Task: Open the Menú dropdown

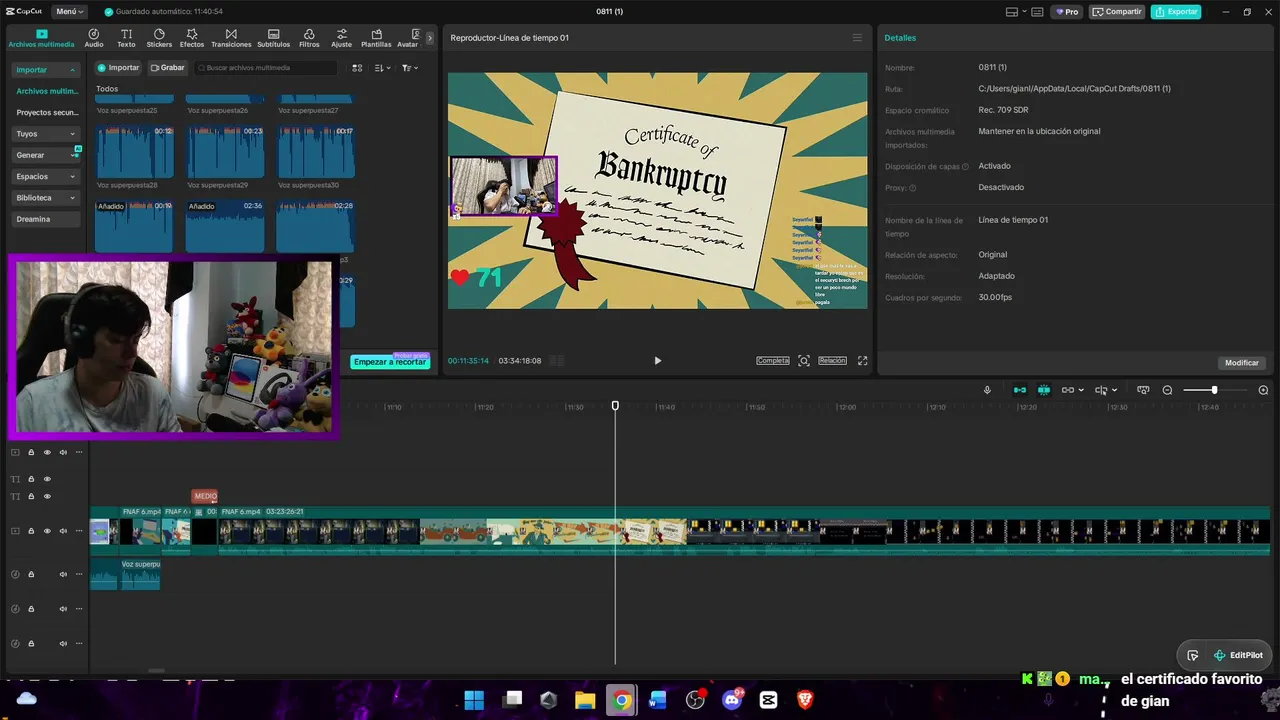Action: pos(69,12)
